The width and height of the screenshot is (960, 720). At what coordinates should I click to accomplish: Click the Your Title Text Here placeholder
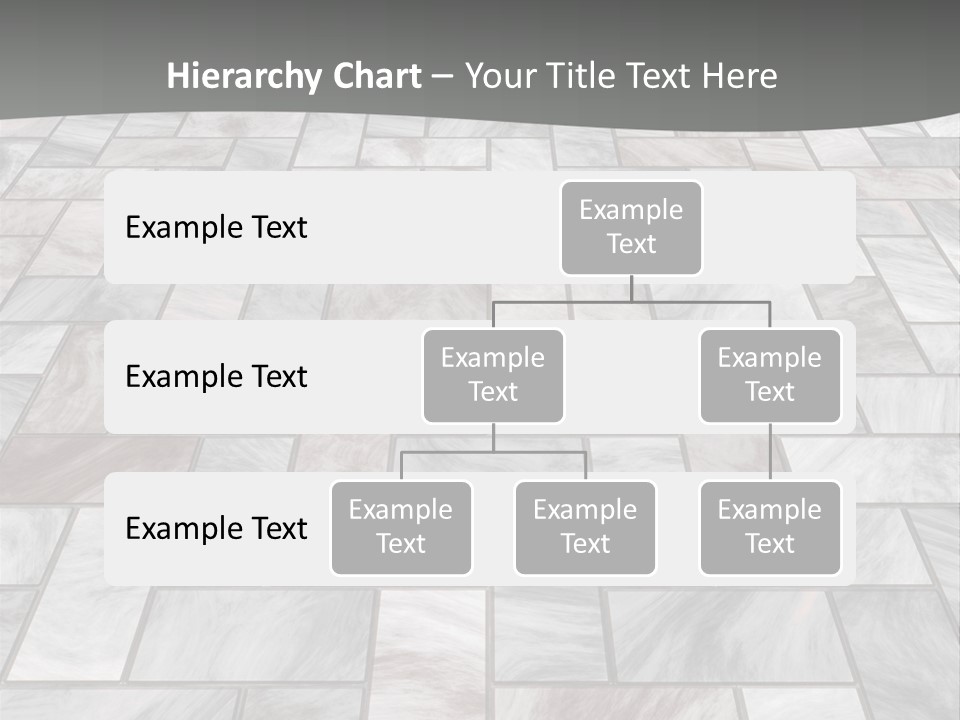(620, 76)
